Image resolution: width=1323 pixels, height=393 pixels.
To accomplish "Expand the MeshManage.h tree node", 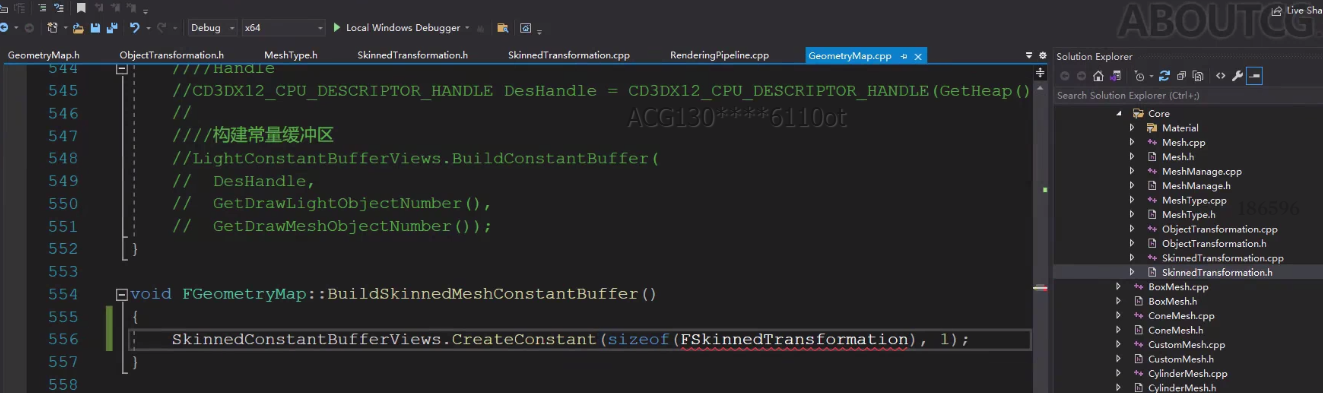I will click(x=1132, y=185).
